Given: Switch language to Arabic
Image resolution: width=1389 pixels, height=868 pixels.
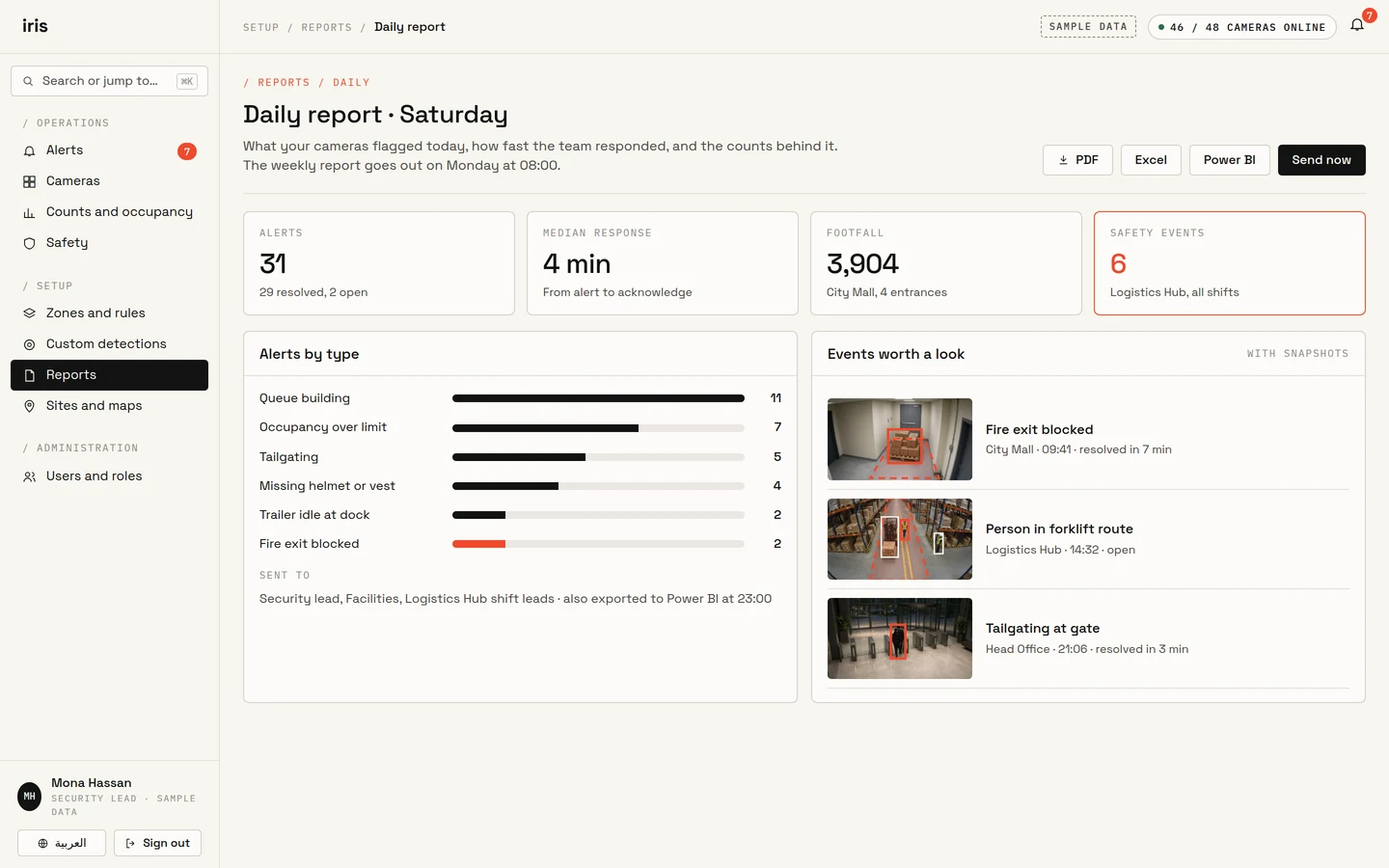Looking at the screenshot, I should (62, 843).
